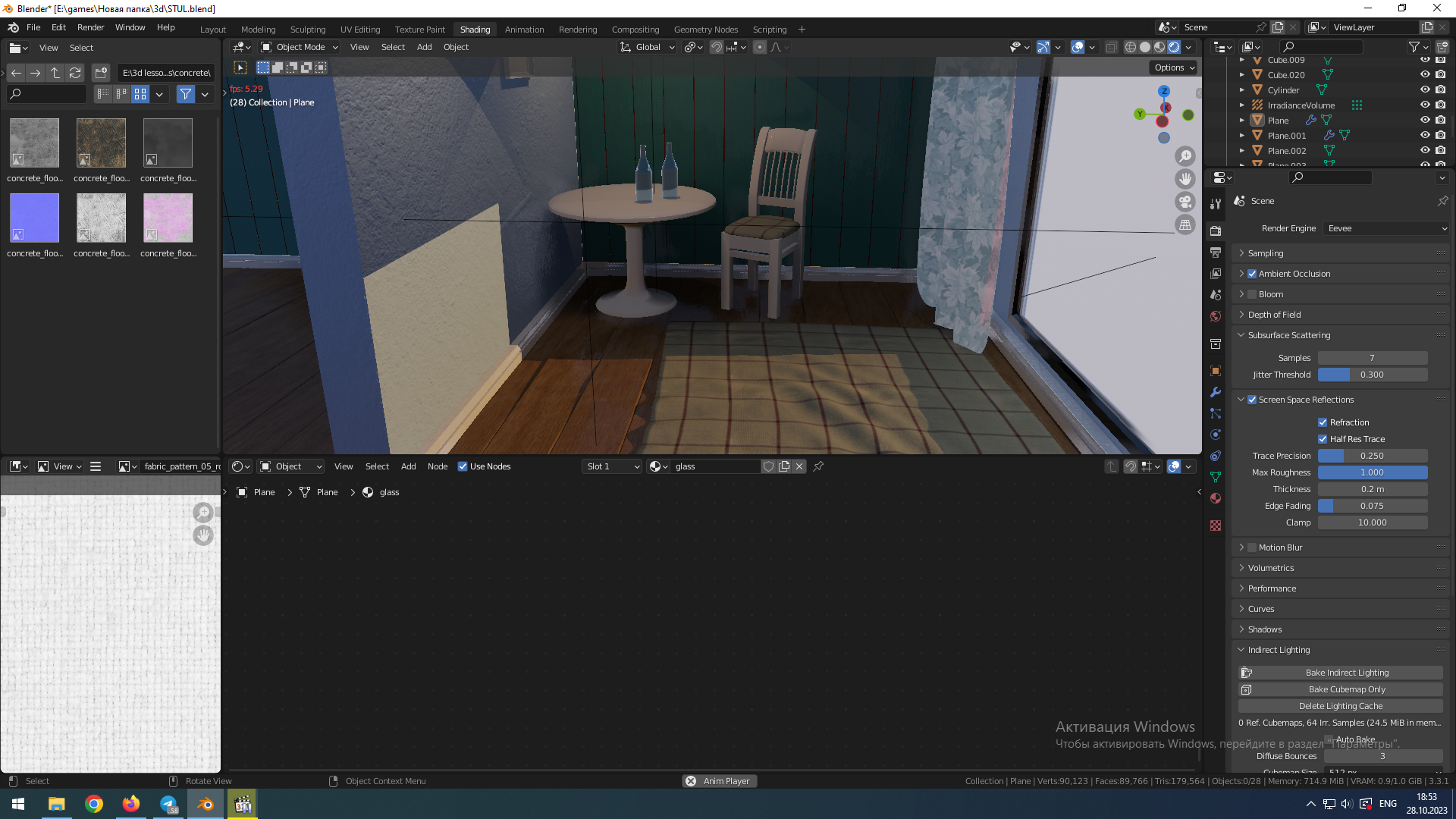Enable the Bloom checkbox
The width and height of the screenshot is (1456, 819).
tap(1252, 294)
